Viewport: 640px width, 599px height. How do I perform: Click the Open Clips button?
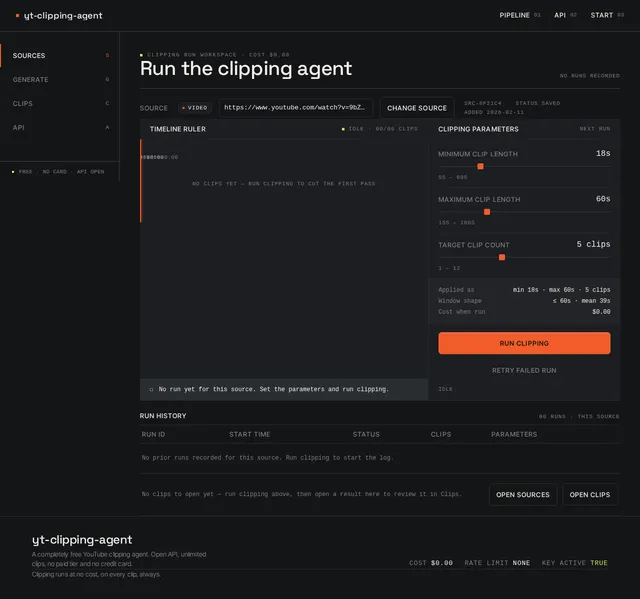(x=590, y=495)
